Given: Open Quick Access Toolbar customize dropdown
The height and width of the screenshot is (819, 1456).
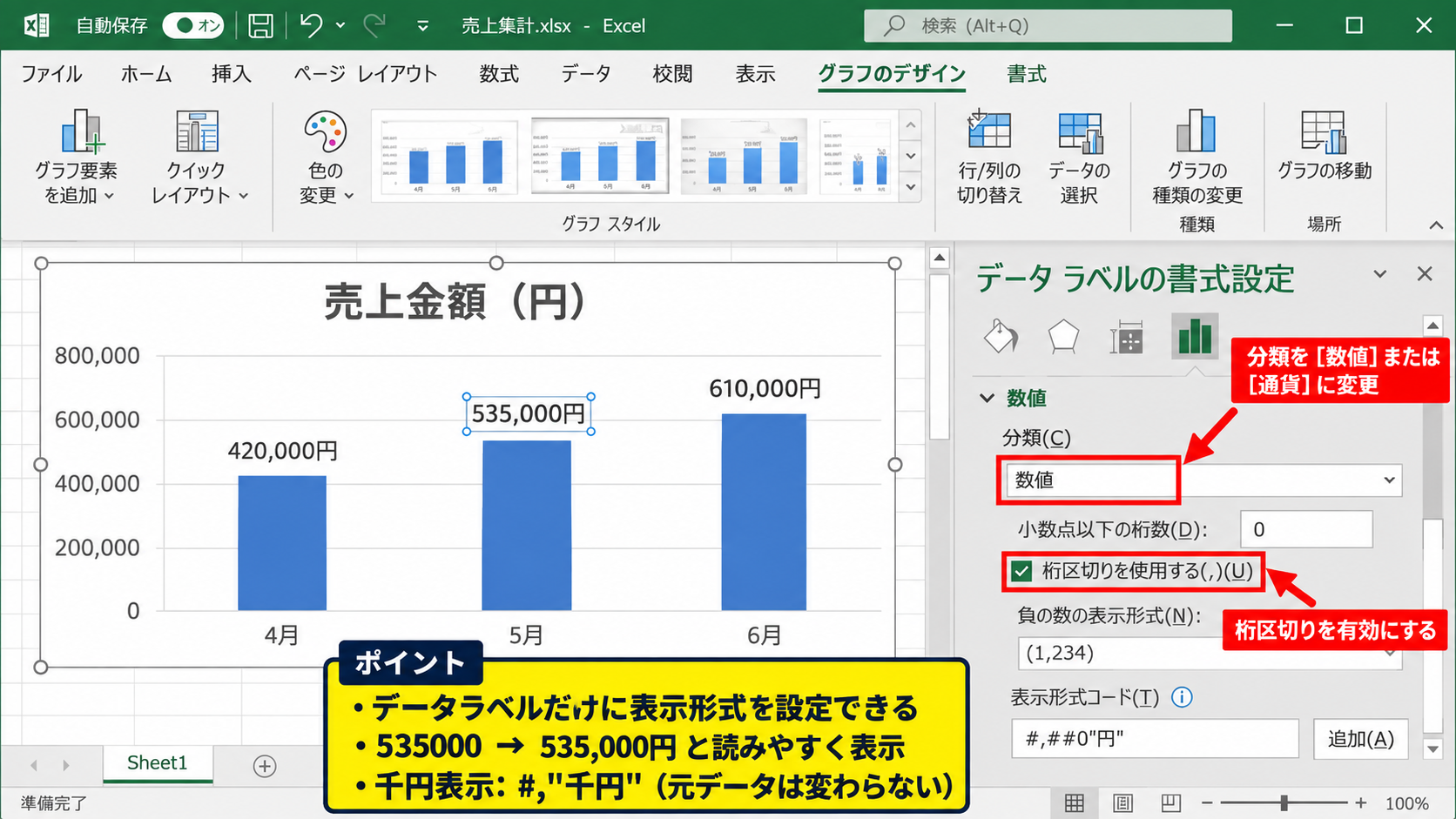Looking at the screenshot, I should pos(422,26).
